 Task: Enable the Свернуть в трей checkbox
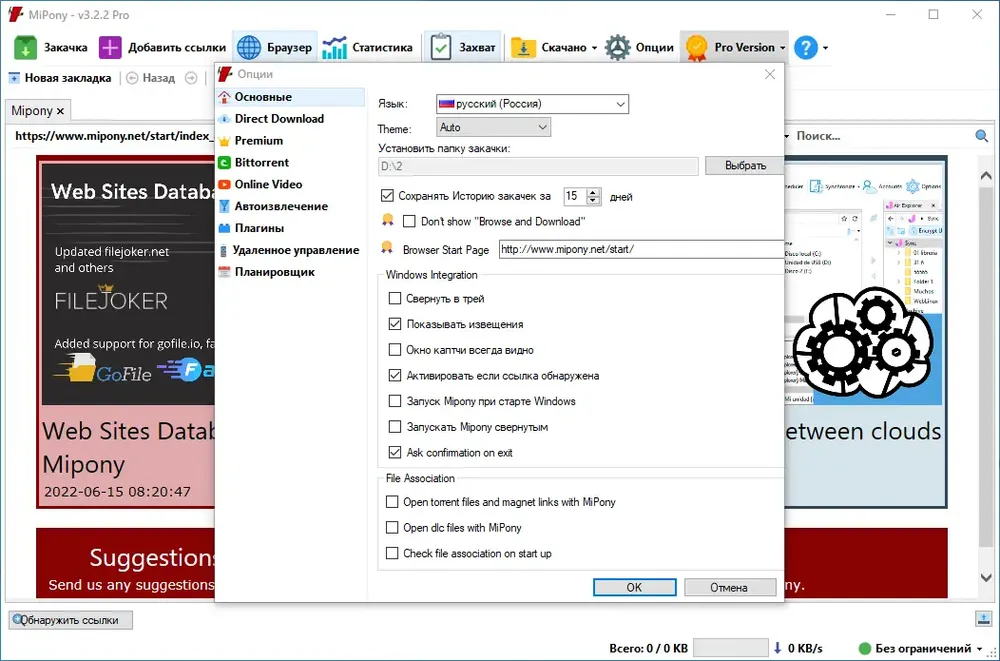click(x=395, y=299)
